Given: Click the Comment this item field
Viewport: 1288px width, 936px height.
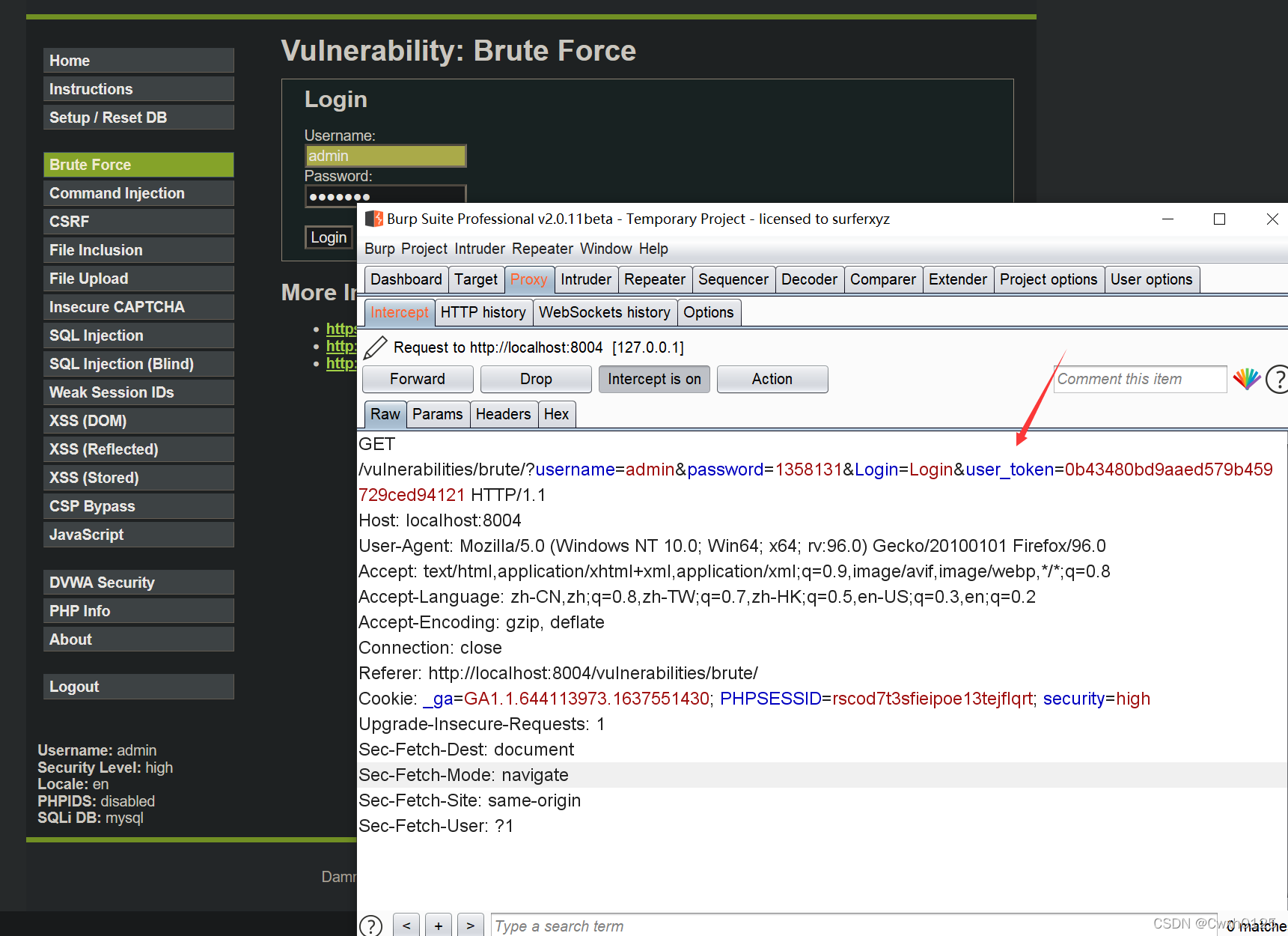Looking at the screenshot, I should coord(1140,379).
